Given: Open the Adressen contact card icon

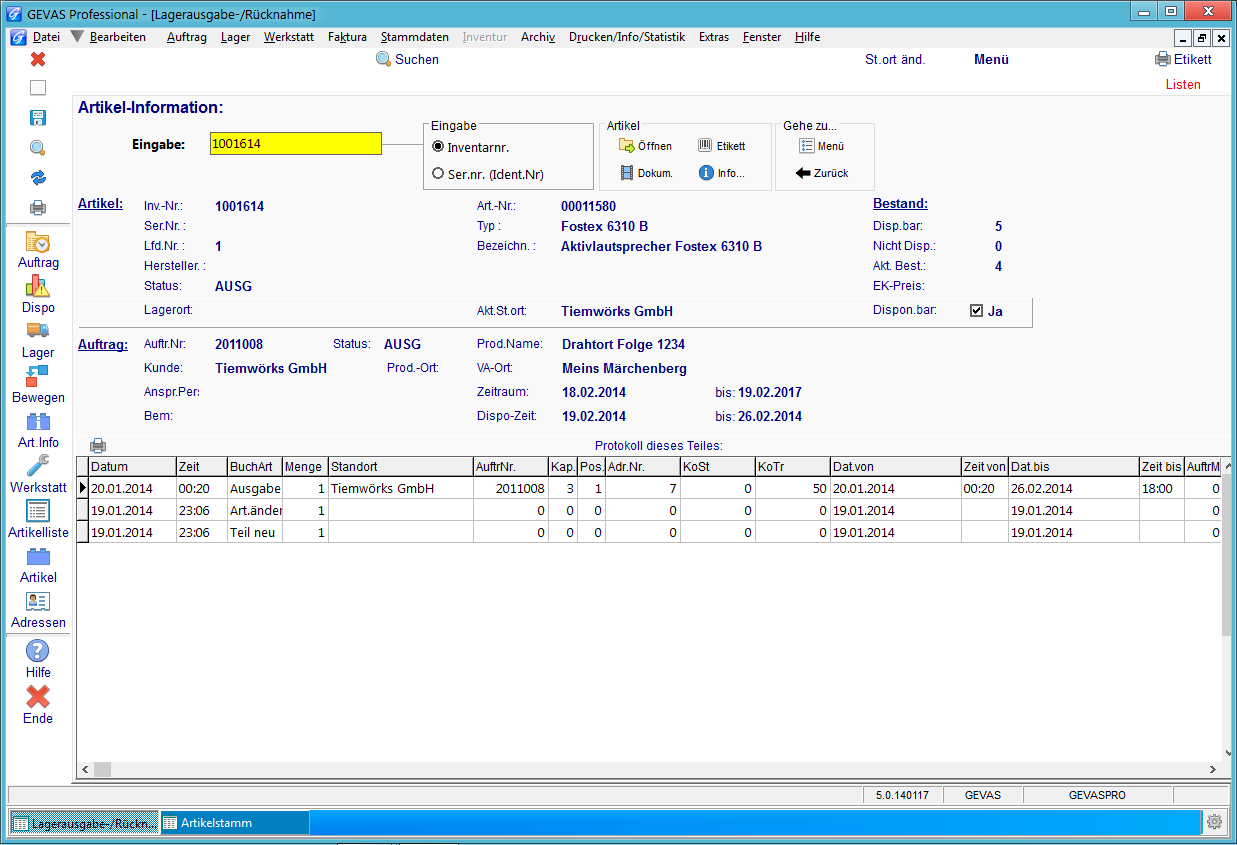Looking at the screenshot, I should [x=38, y=601].
